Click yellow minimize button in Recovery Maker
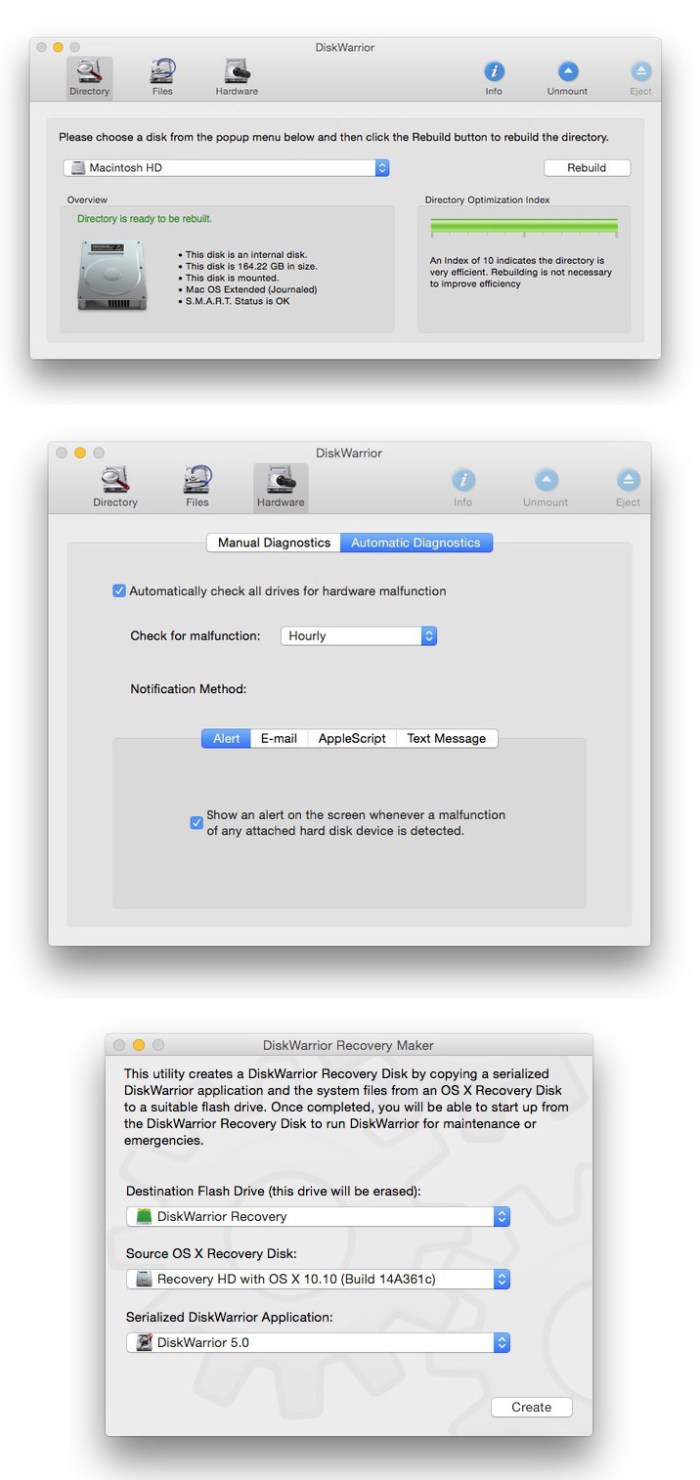Image resolution: width=700 pixels, height=1480 pixels. (139, 1045)
